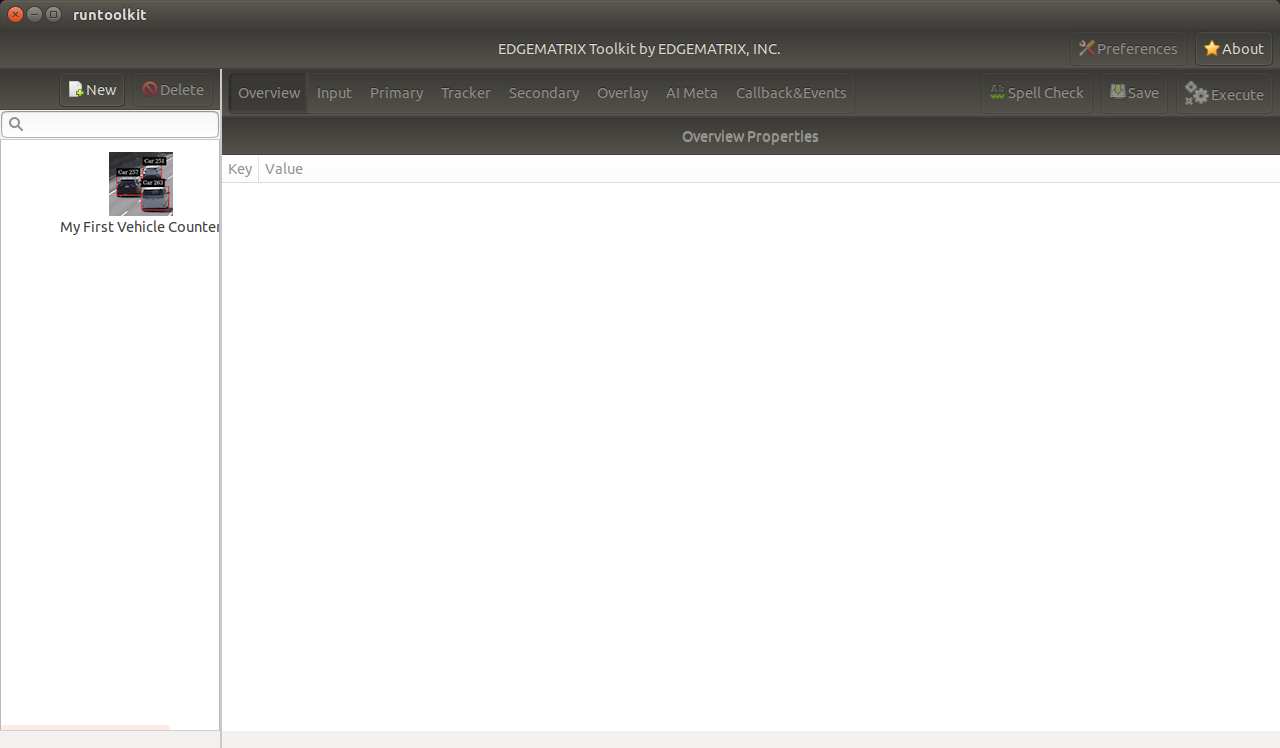
Task: Run Spell Check on the configuration
Action: point(1037,93)
